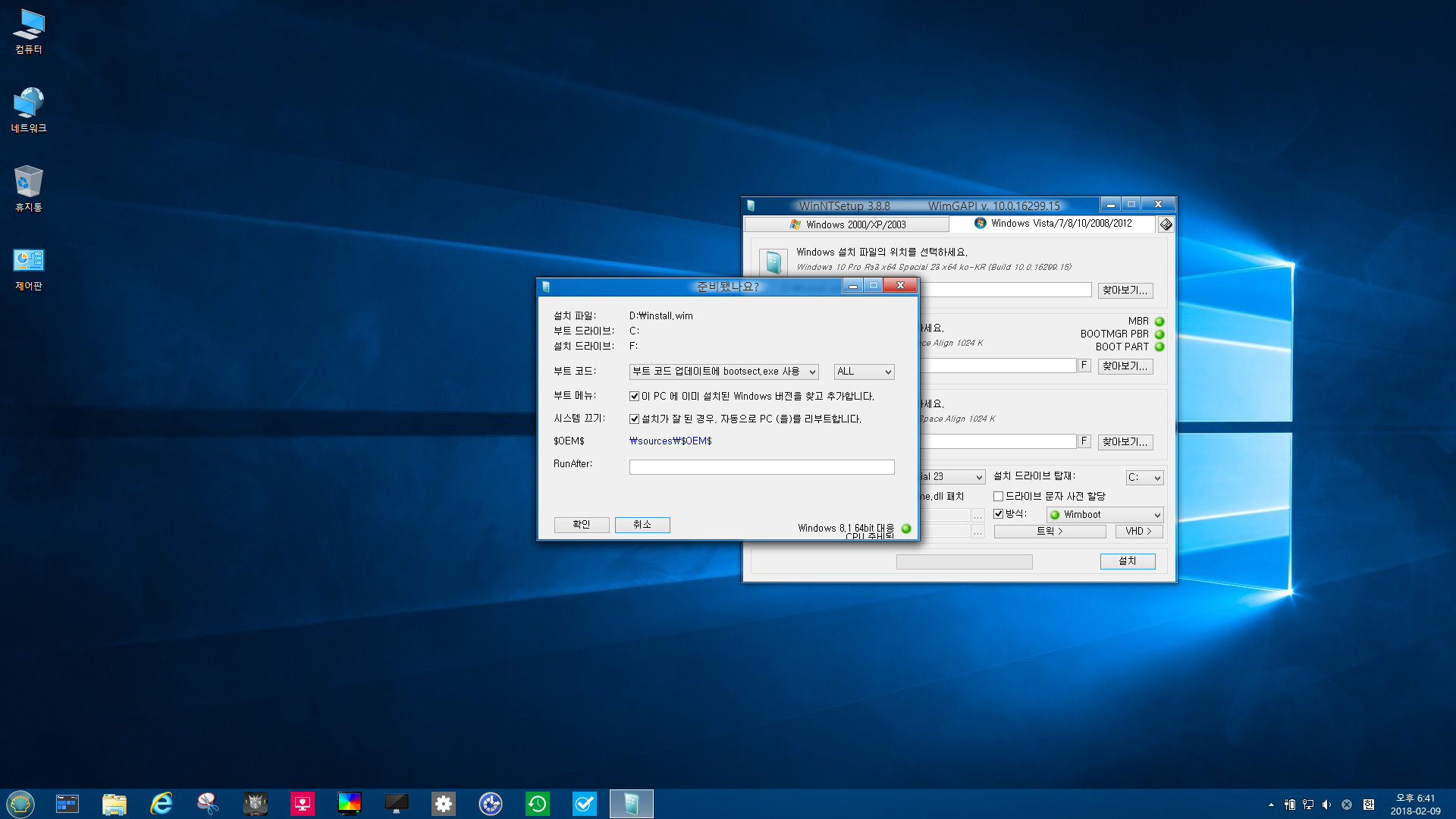Click the x circle tray icon
1456x819 pixels.
(1347, 805)
